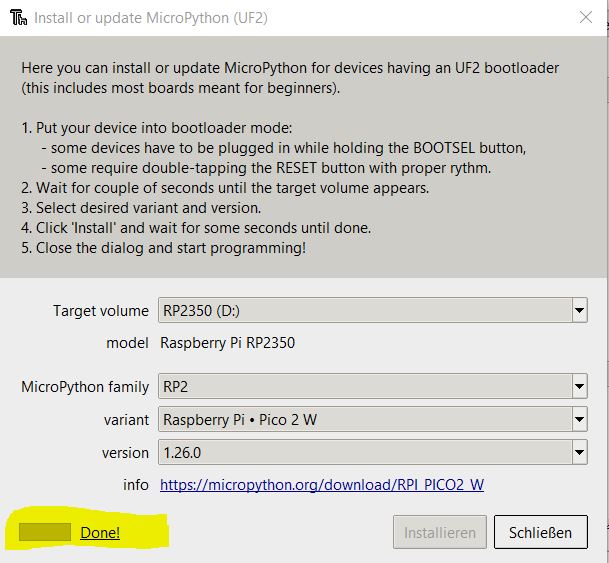Expand the Target volume dropdown arrow
Image resolution: width=609 pixels, height=563 pixels.
579,311
